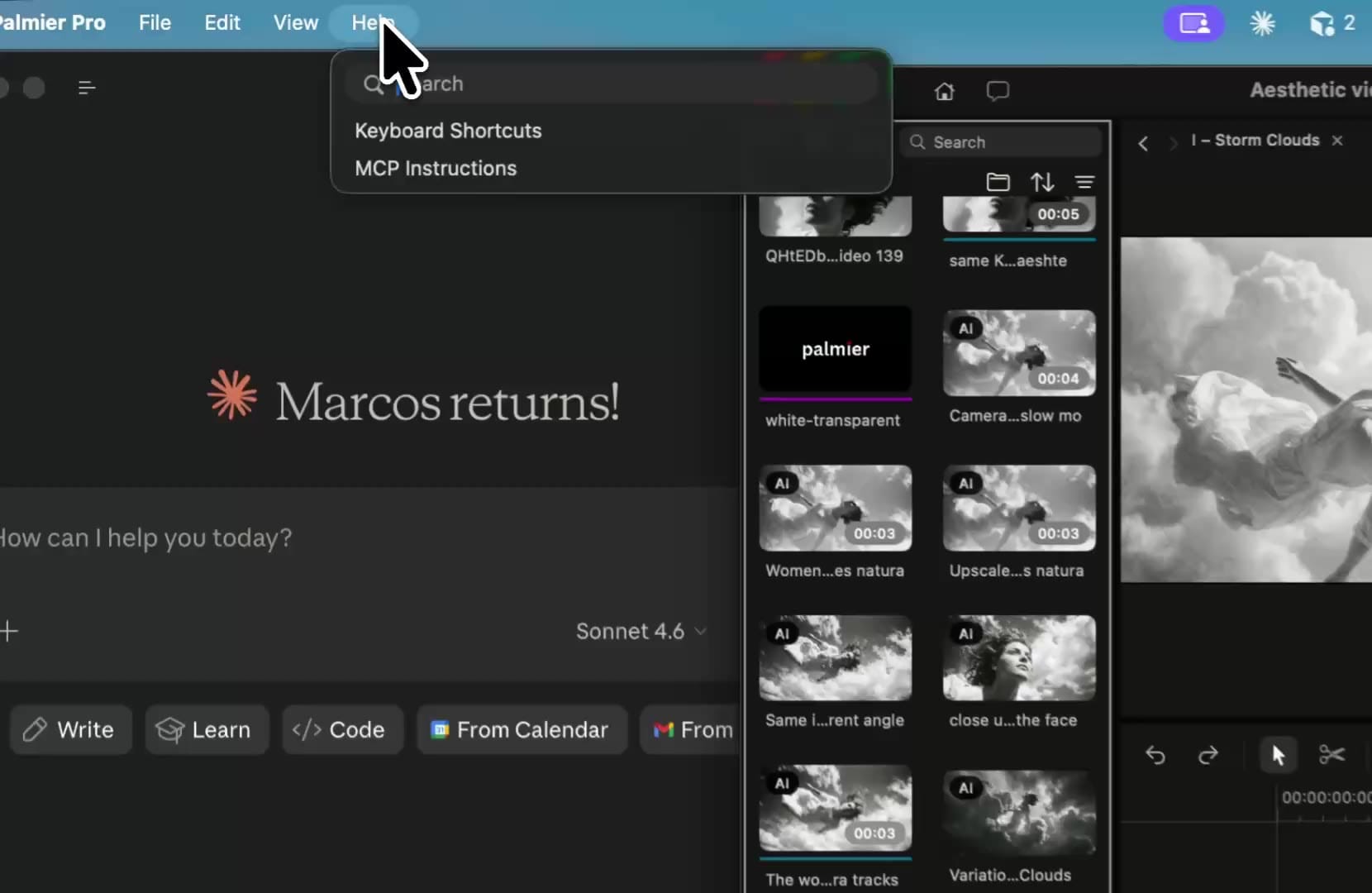Select the pointer selection tool
This screenshot has height=893, width=1372.
pyautogui.click(x=1278, y=755)
